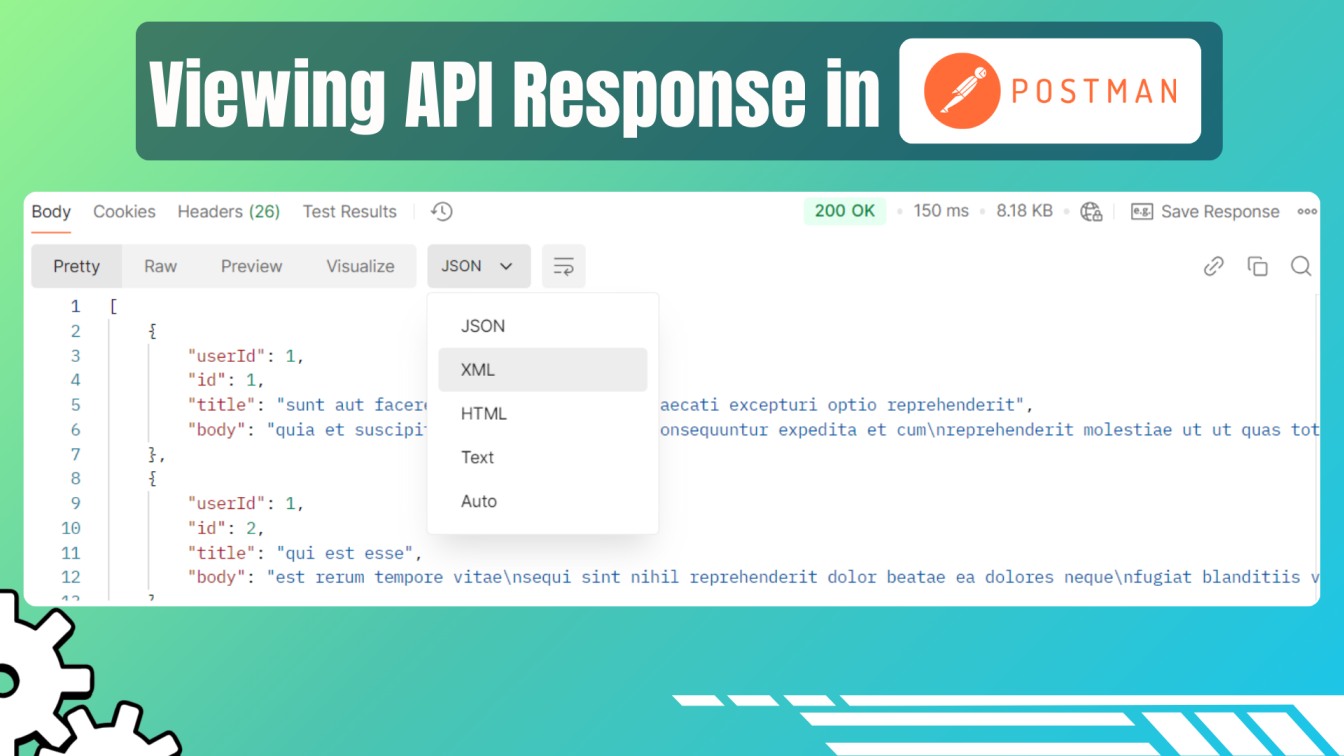This screenshot has width=1344, height=756.
Task: Select the Preview view
Action: (x=252, y=266)
